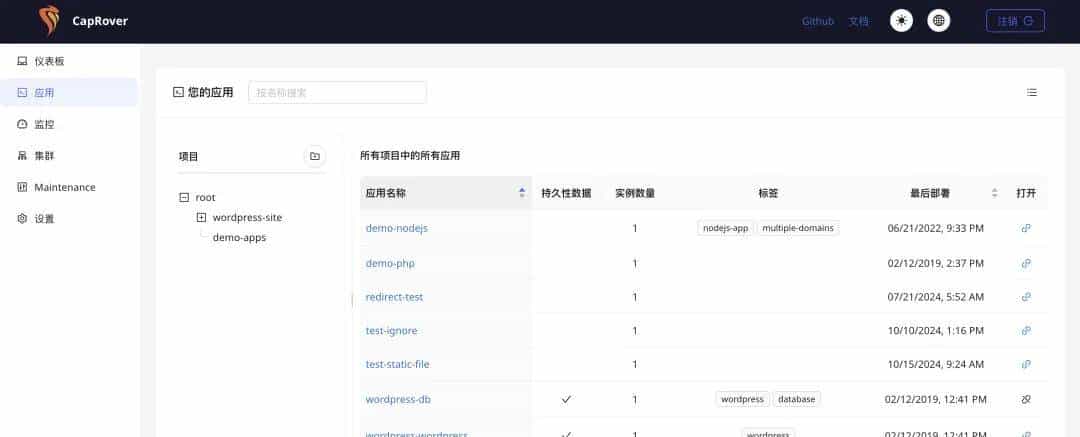Click the 07/21/2024, 5:52 AM date cell
The width and height of the screenshot is (1080, 437).
(935, 297)
